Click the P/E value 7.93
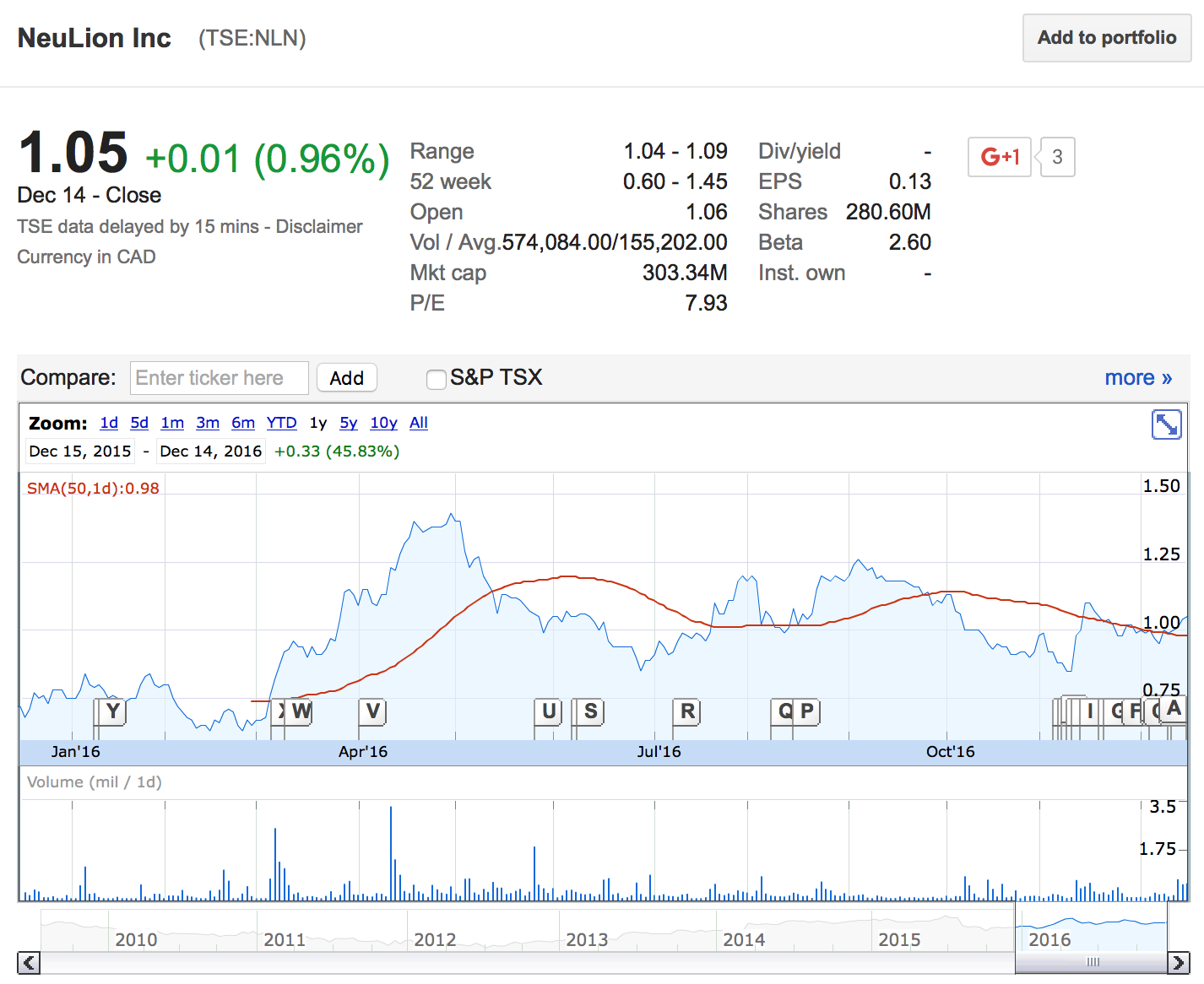1204x984 pixels. [706, 303]
